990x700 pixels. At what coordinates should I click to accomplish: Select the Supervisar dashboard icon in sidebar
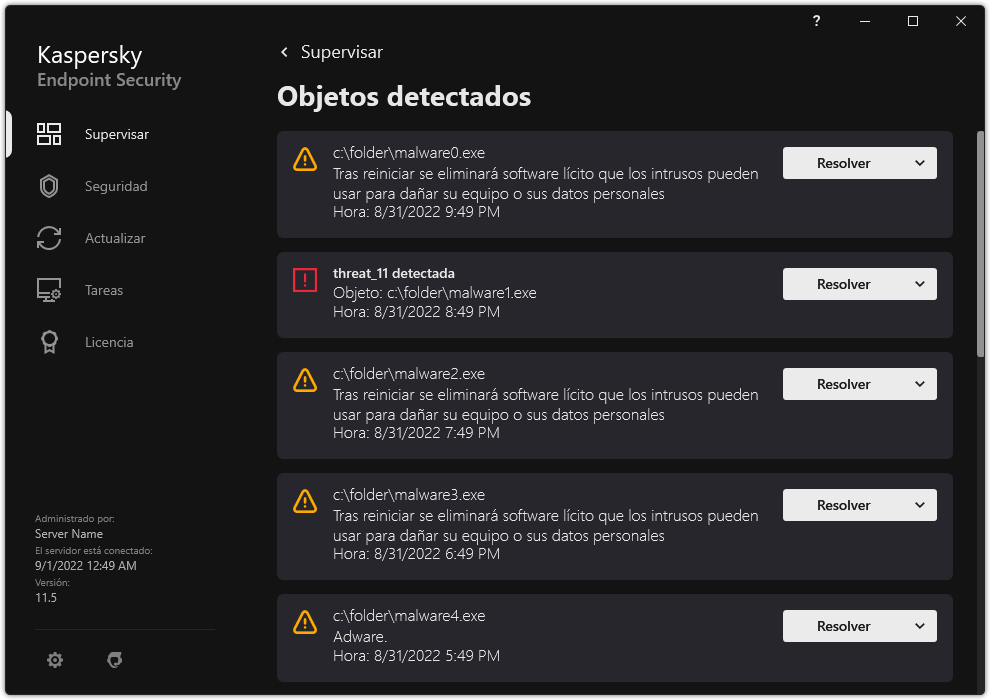(48, 133)
